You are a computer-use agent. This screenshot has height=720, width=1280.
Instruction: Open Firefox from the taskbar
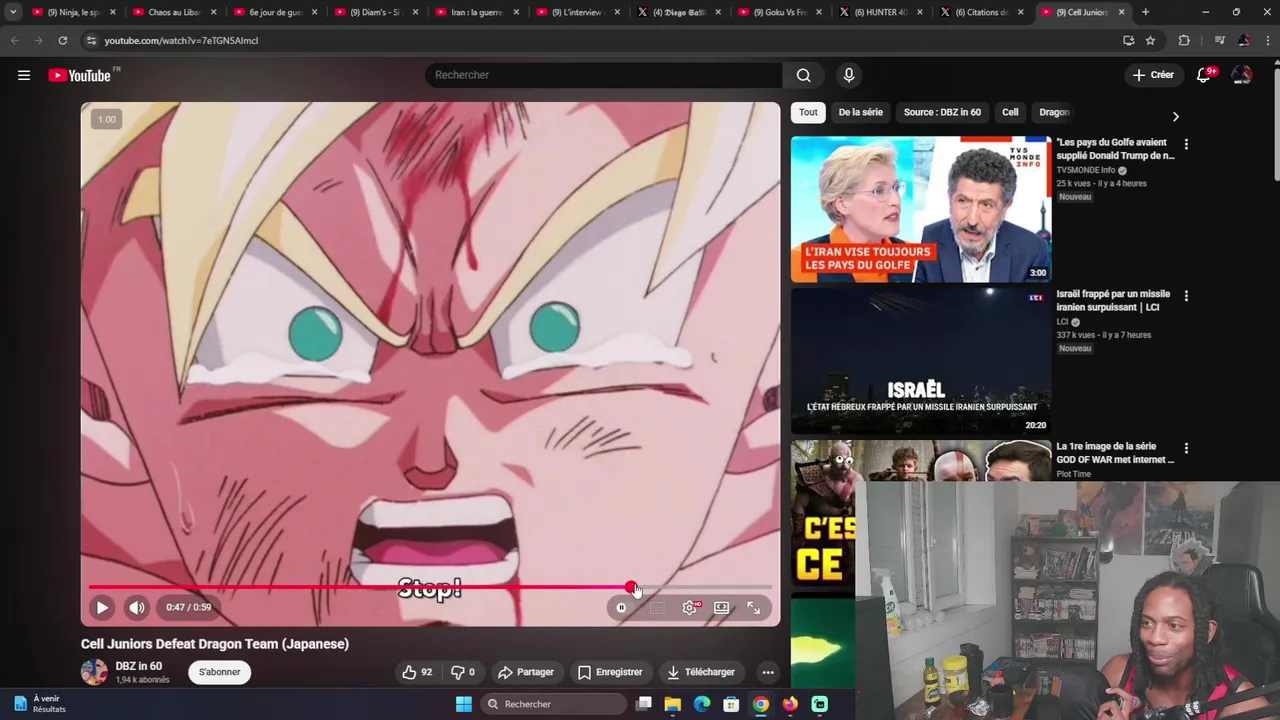790,704
